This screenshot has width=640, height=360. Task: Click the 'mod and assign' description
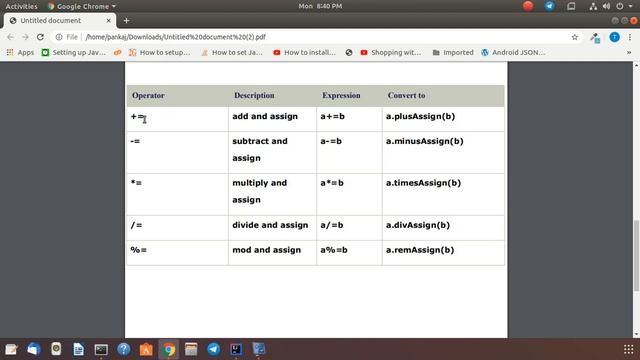(x=267, y=250)
